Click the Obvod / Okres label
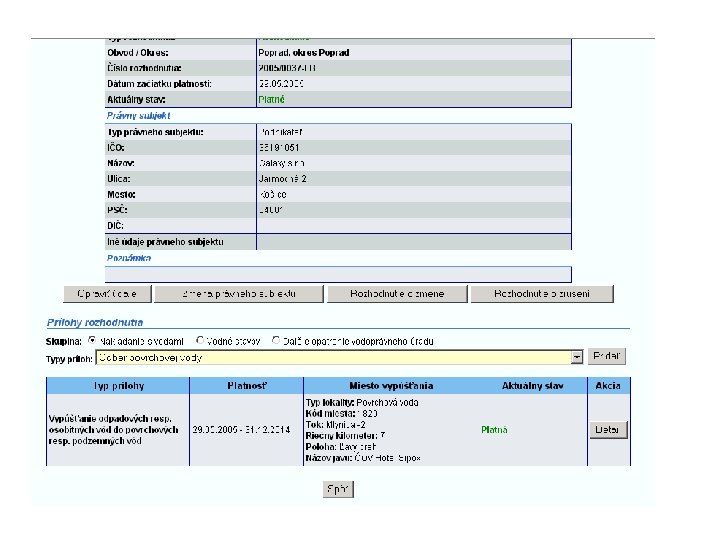The image size is (720, 540). [138, 53]
